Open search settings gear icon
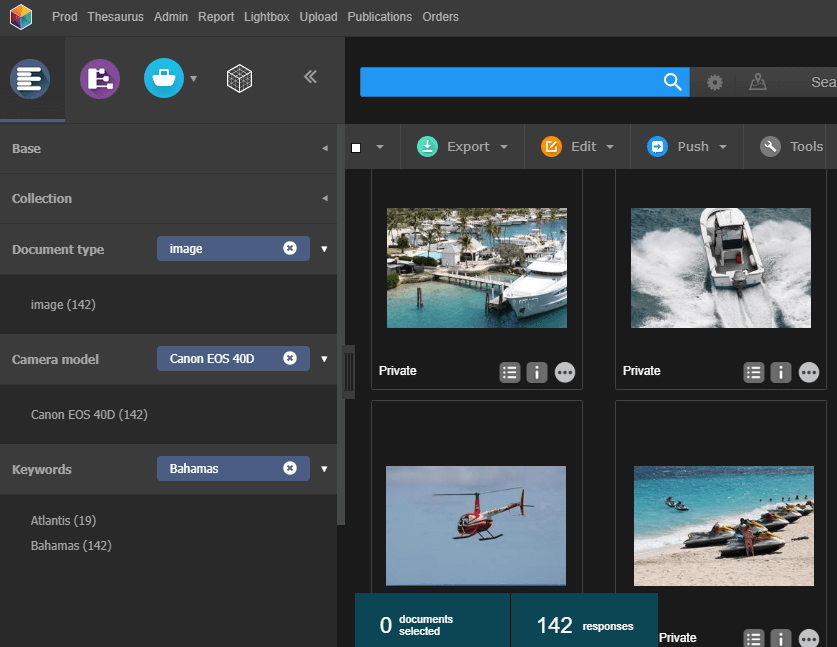This screenshot has width=837, height=647. tap(715, 82)
